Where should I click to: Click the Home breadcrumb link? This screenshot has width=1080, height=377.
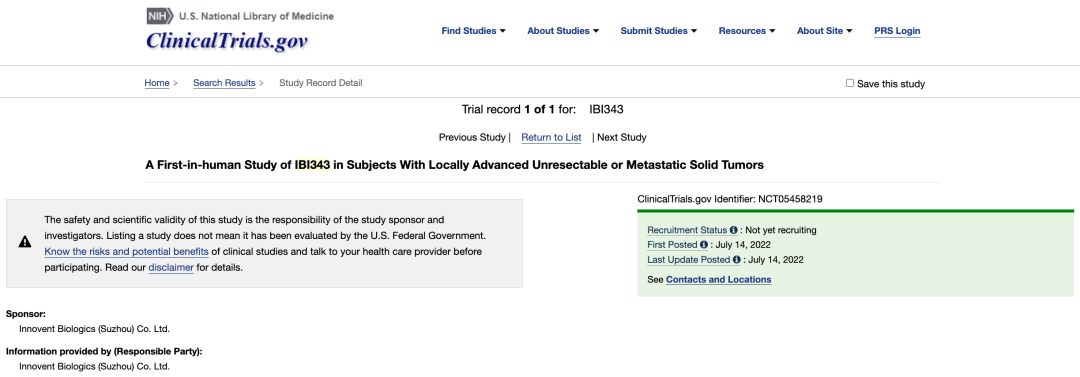pyautogui.click(x=156, y=83)
